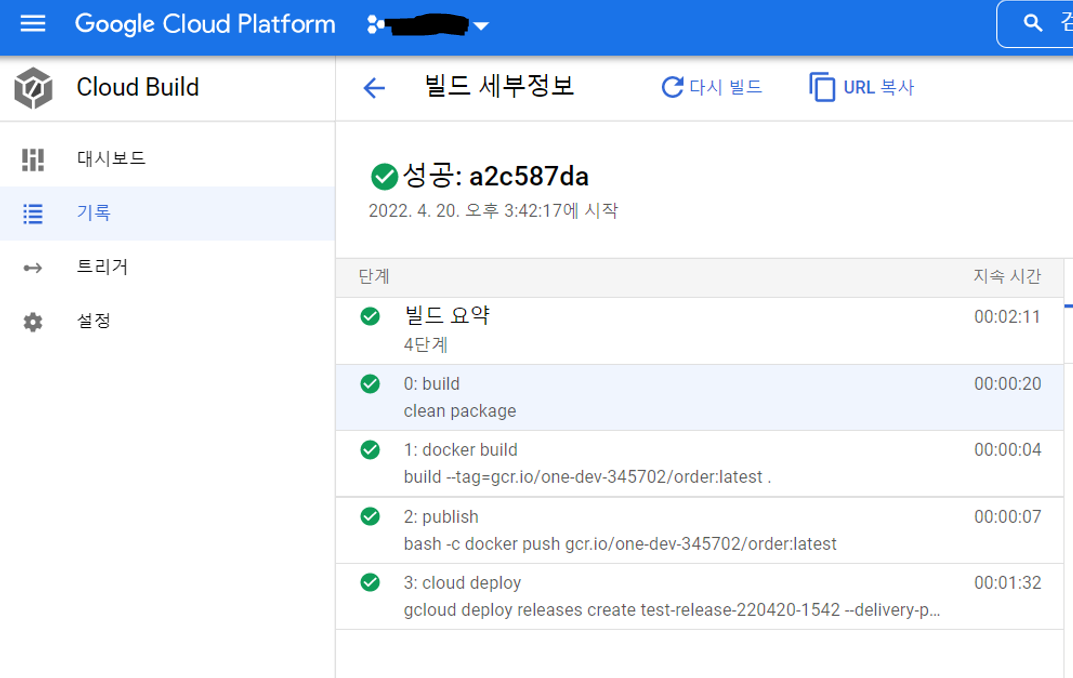The image size is (1073, 678).
Task: Click the 4단계 subtitle text
Action: pos(426,344)
